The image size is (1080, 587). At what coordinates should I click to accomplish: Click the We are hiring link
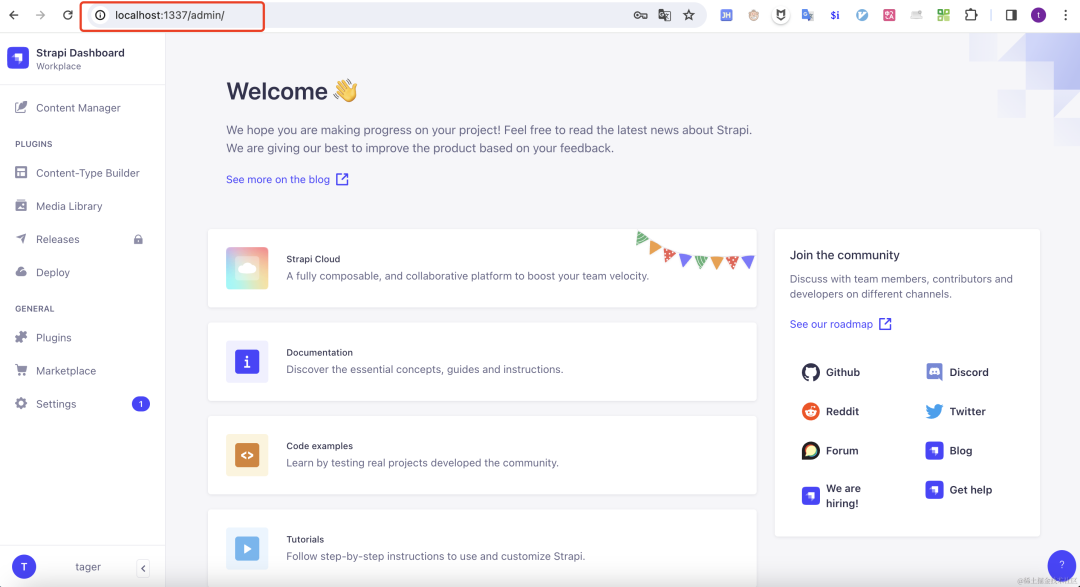(831, 495)
